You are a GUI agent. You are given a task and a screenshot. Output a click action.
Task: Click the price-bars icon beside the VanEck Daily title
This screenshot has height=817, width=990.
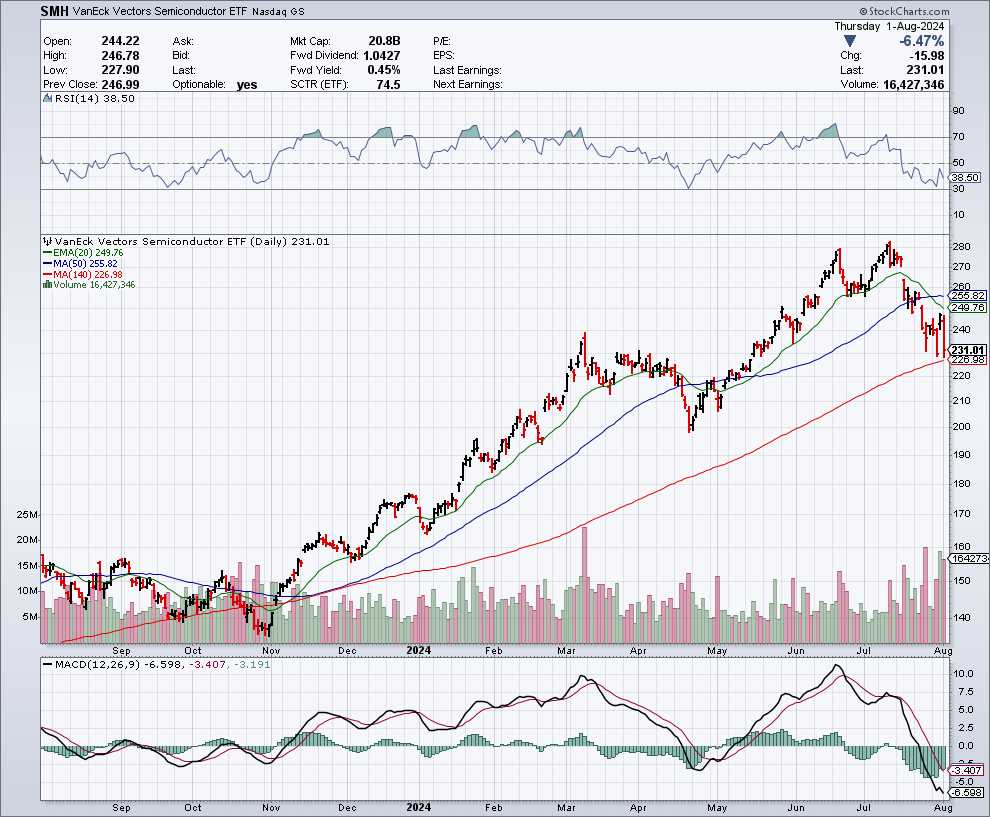coord(46,242)
